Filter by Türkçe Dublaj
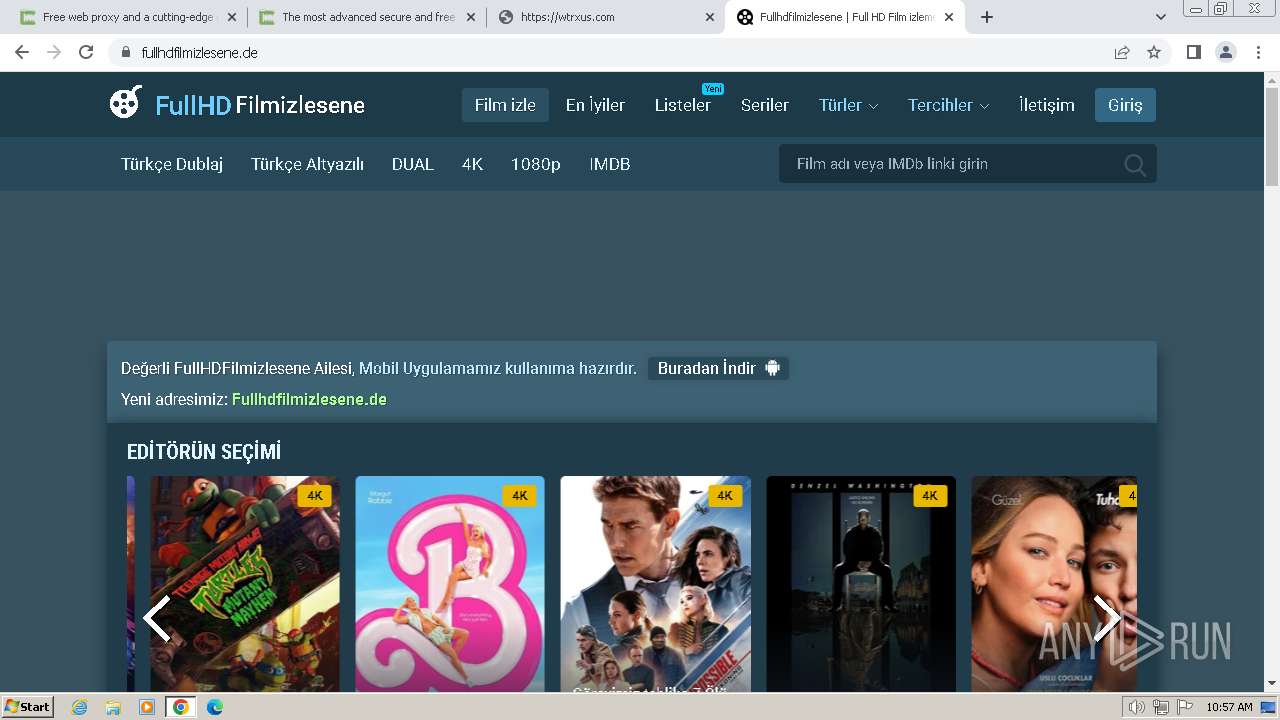 pyautogui.click(x=172, y=164)
